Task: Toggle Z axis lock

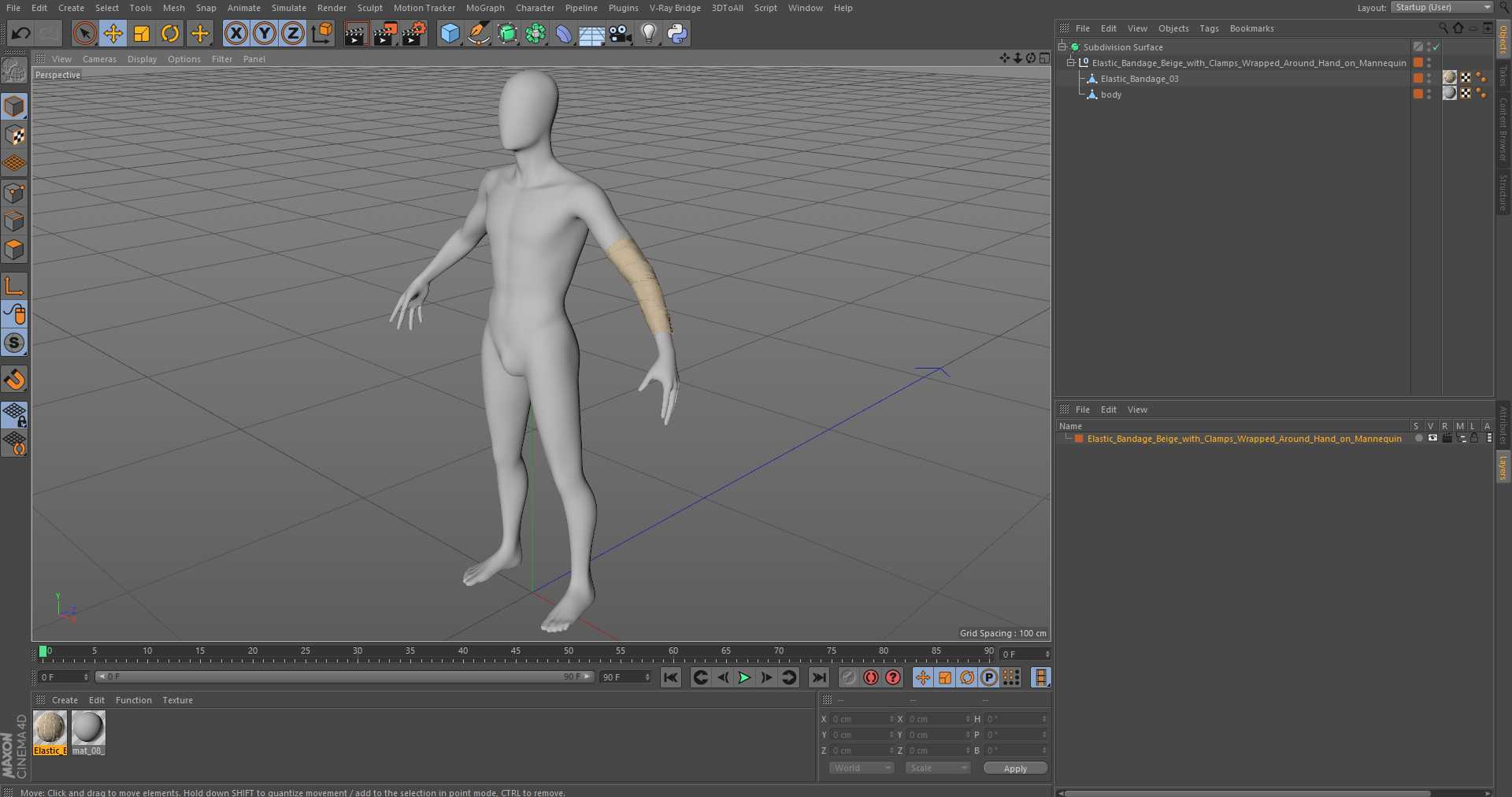Action: tap(293, 33)
